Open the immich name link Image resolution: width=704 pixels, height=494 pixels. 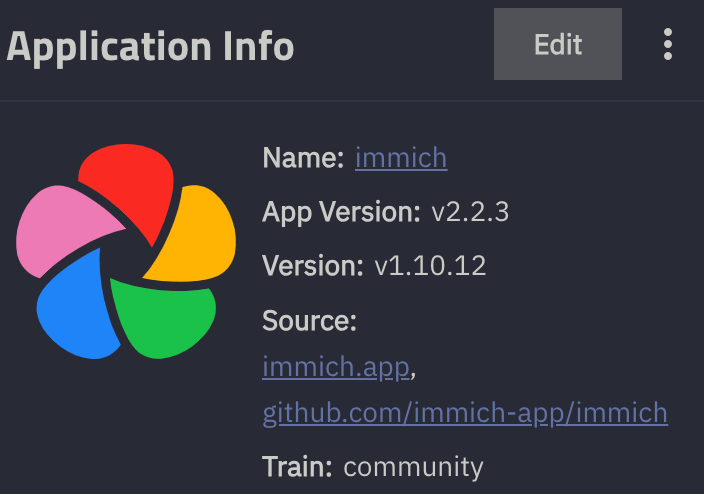point(400,158)
